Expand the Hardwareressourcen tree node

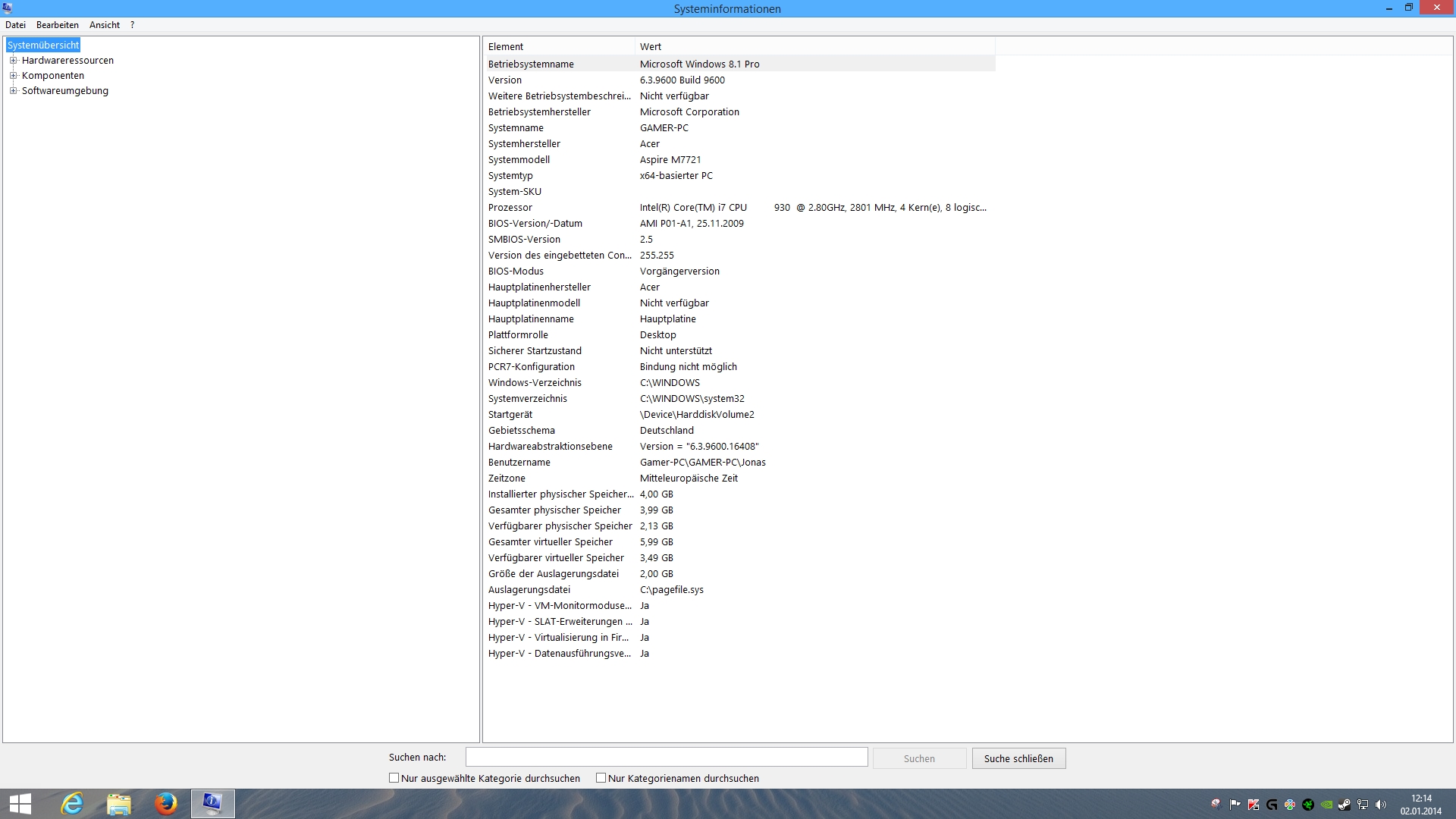click(x=13, y=61)
